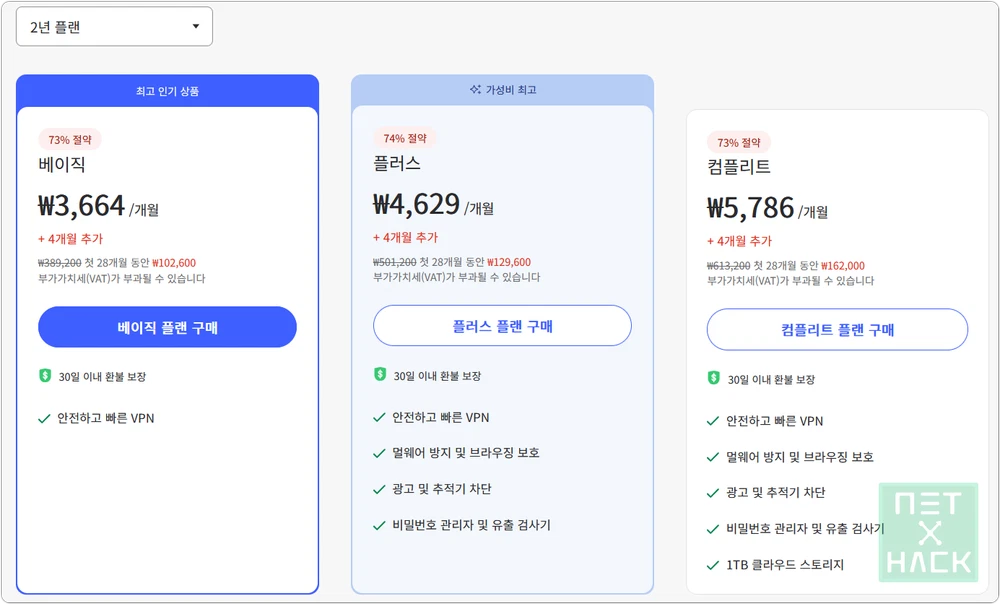Viewport: 1000px width, 604px height.
Task: Click the green shield icon in 컴플리트 card
Action: pos(713,379)
